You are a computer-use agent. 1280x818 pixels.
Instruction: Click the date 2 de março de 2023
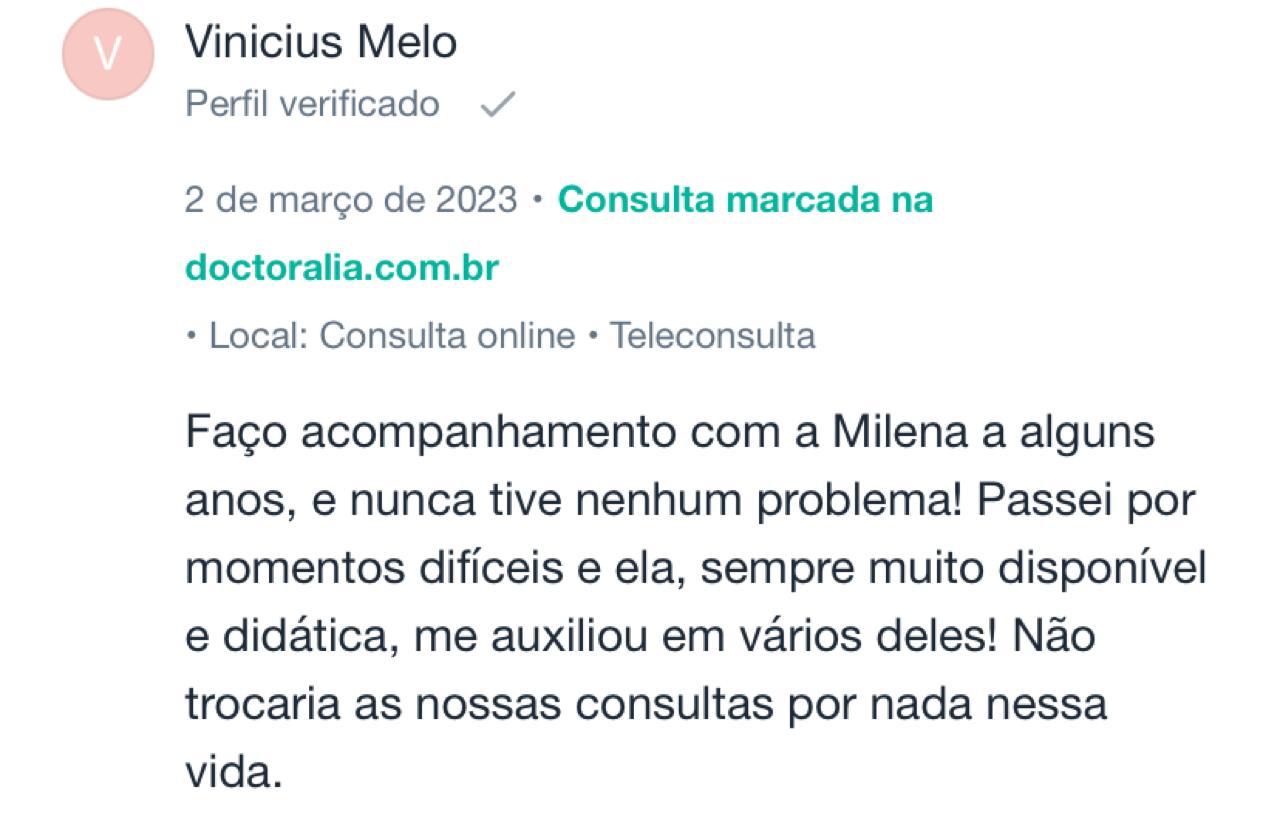[351, 200]
